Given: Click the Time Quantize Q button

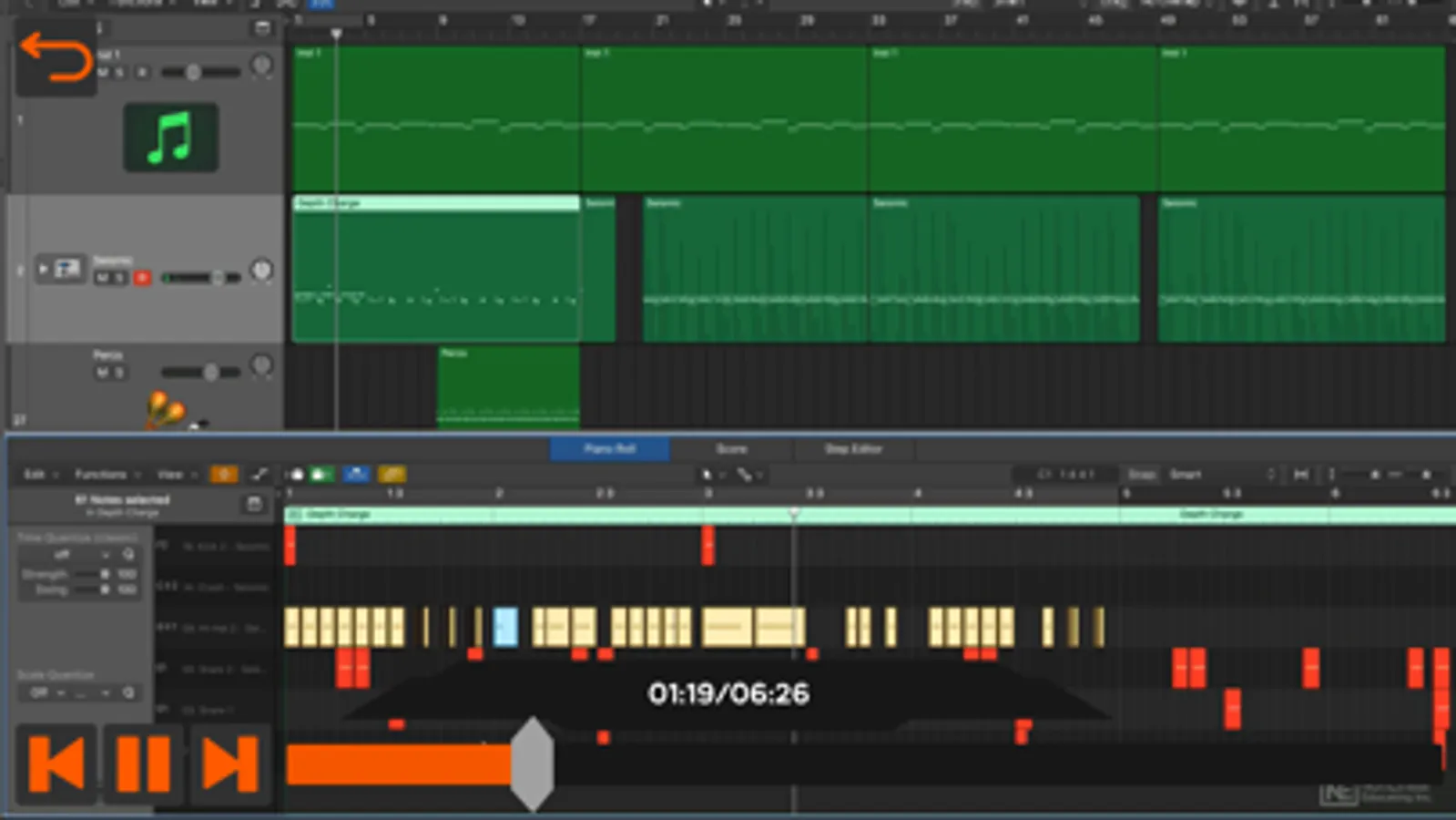Looking at the screenshot, I should [128, 554].
